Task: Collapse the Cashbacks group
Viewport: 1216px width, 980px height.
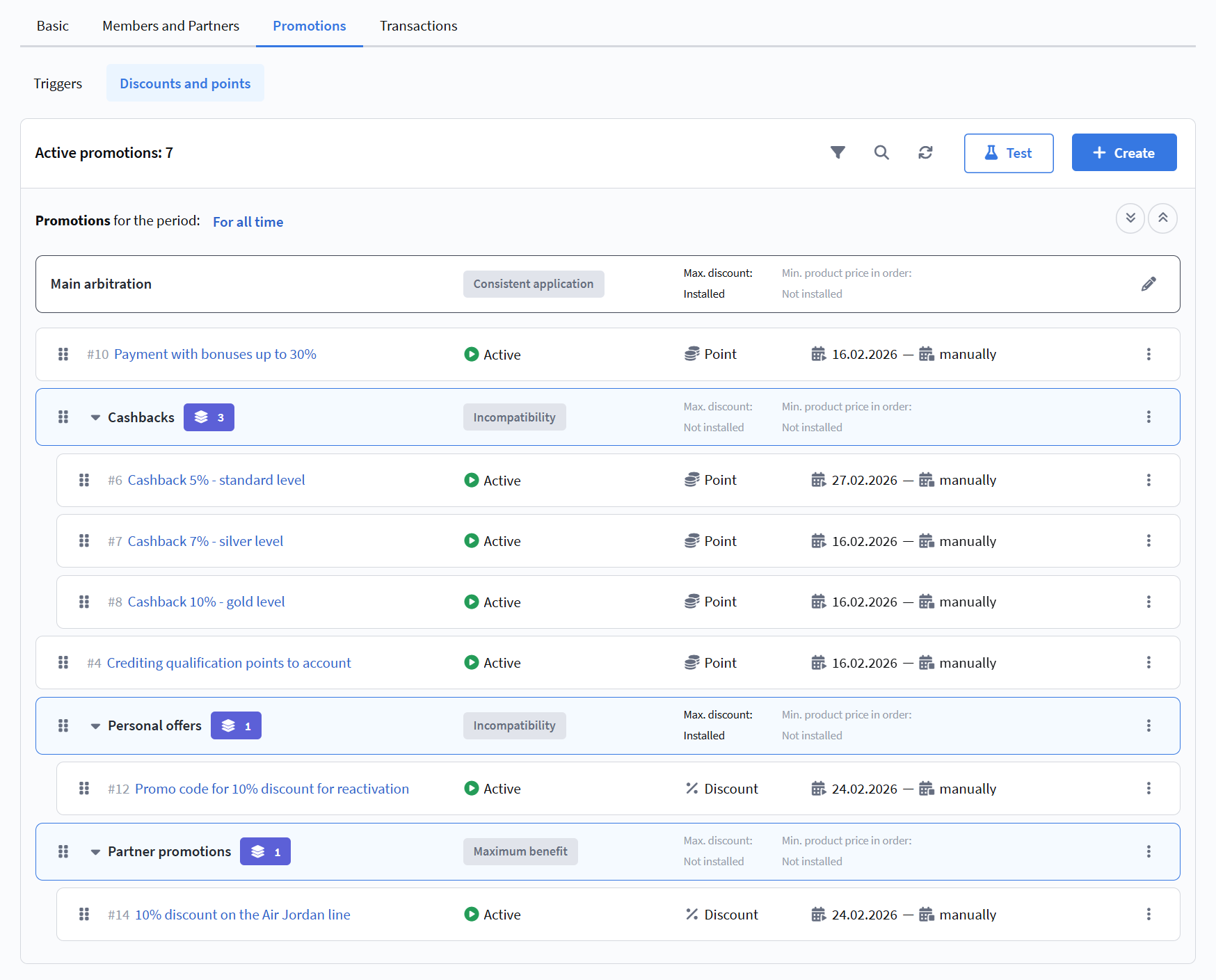Action: (x=95, y=417)
